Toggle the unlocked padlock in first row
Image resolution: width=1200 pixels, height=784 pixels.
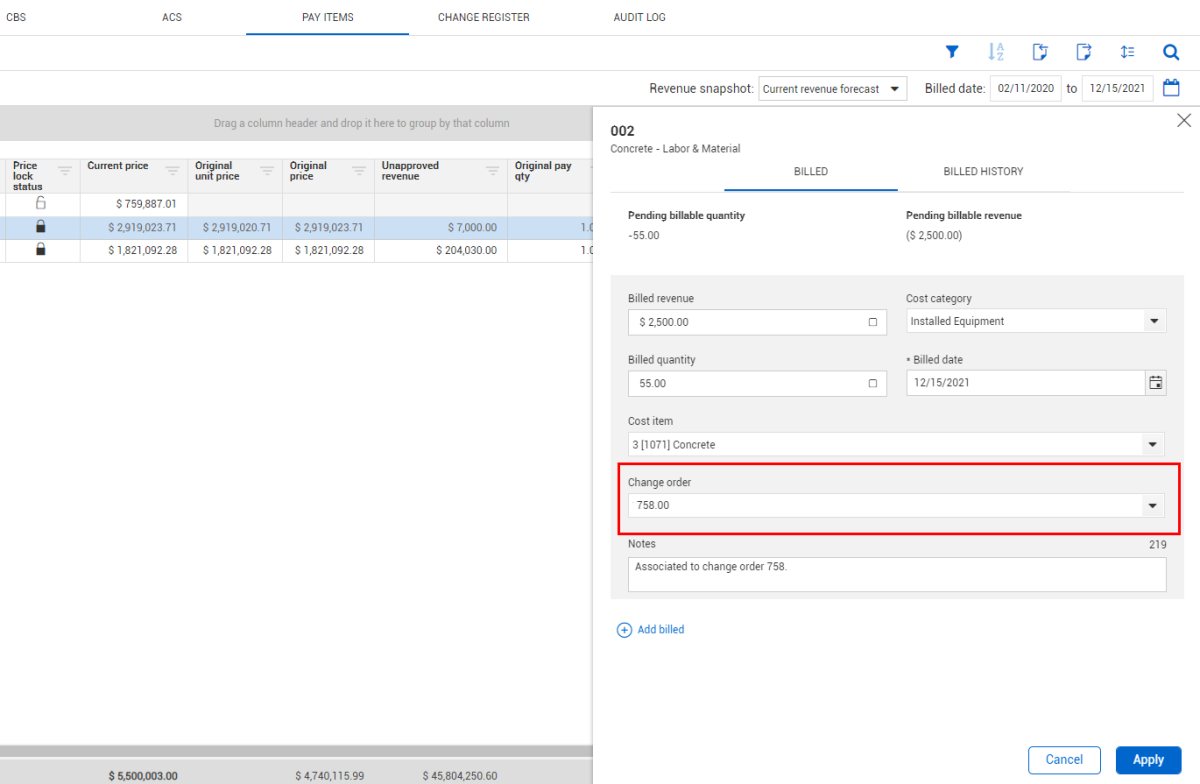coord(41,203)
